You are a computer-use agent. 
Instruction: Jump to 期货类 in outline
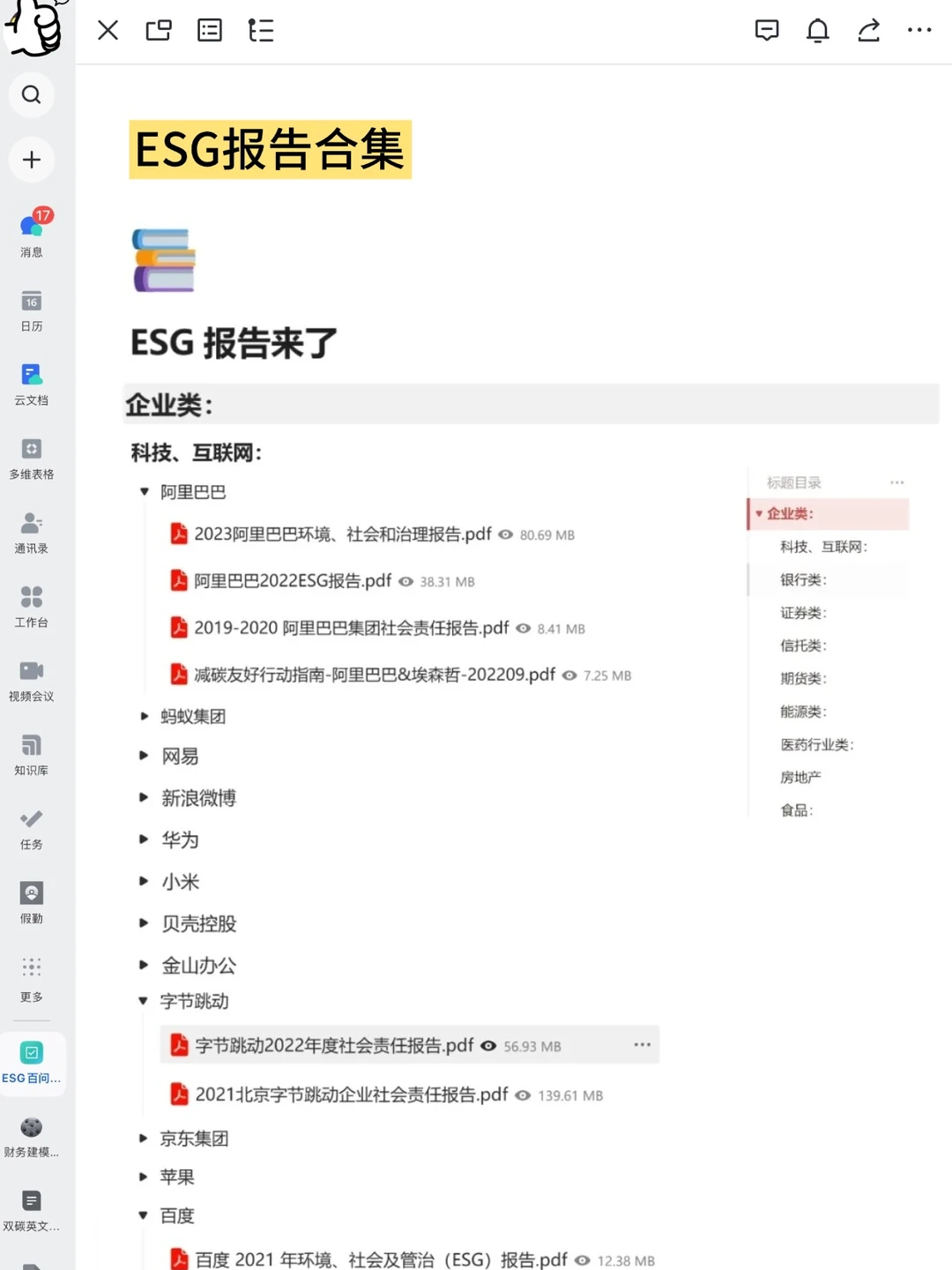[x=803, y=678]
